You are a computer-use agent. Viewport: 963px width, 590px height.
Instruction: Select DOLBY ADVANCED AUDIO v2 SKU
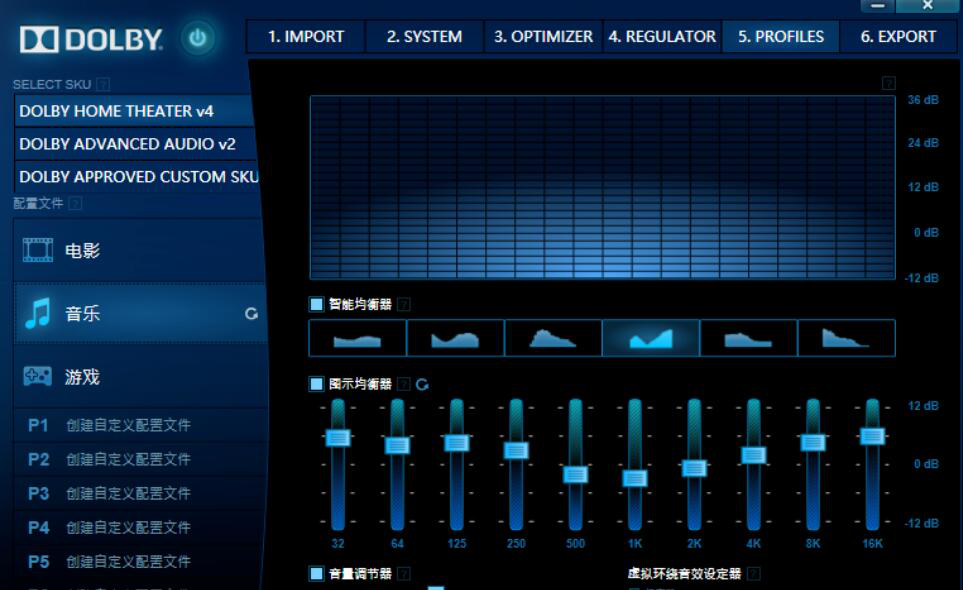pos(128,144)
